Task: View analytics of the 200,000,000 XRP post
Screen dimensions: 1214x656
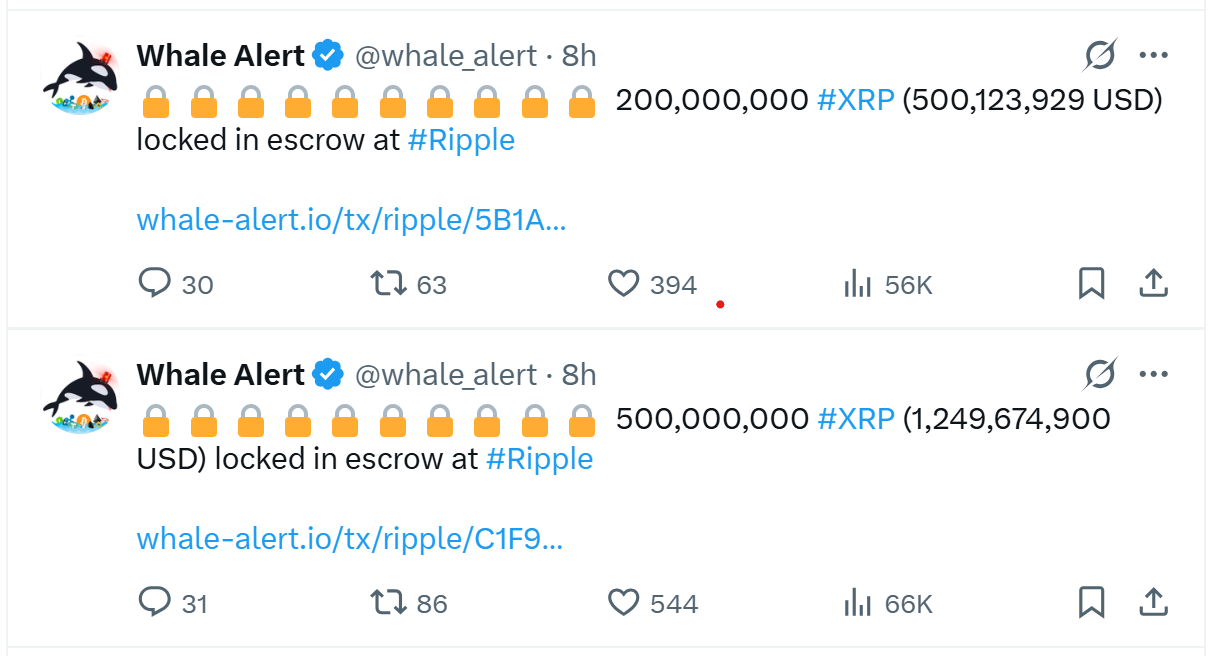Action: 858,284
